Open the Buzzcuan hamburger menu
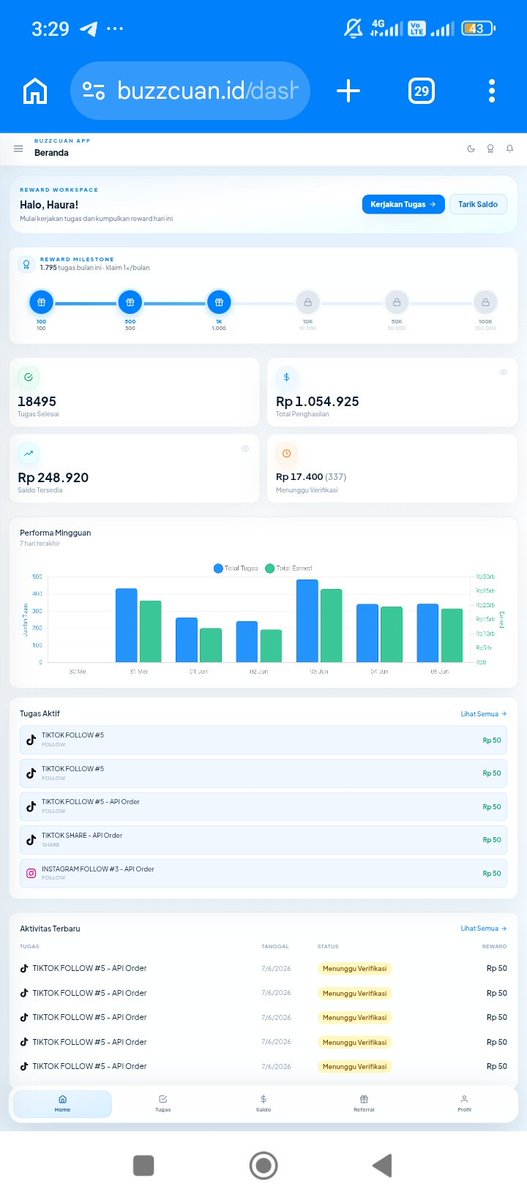Screen dimensions: 527x1200 18,148
